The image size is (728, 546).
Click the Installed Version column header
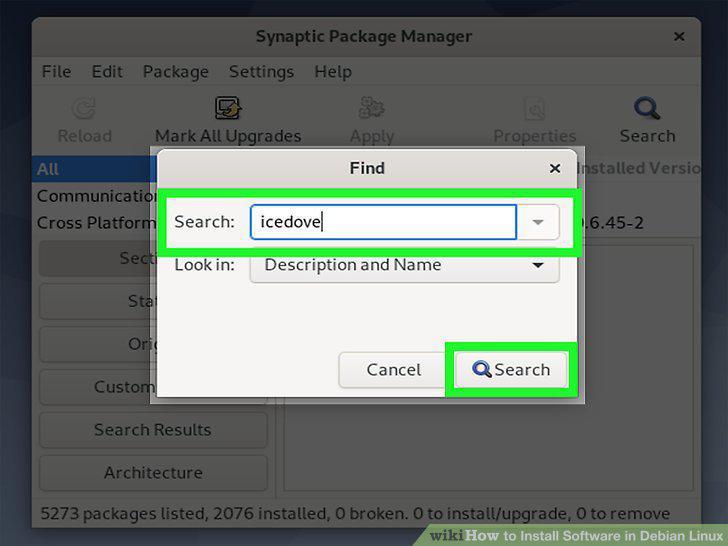click(x=639, y=168)
